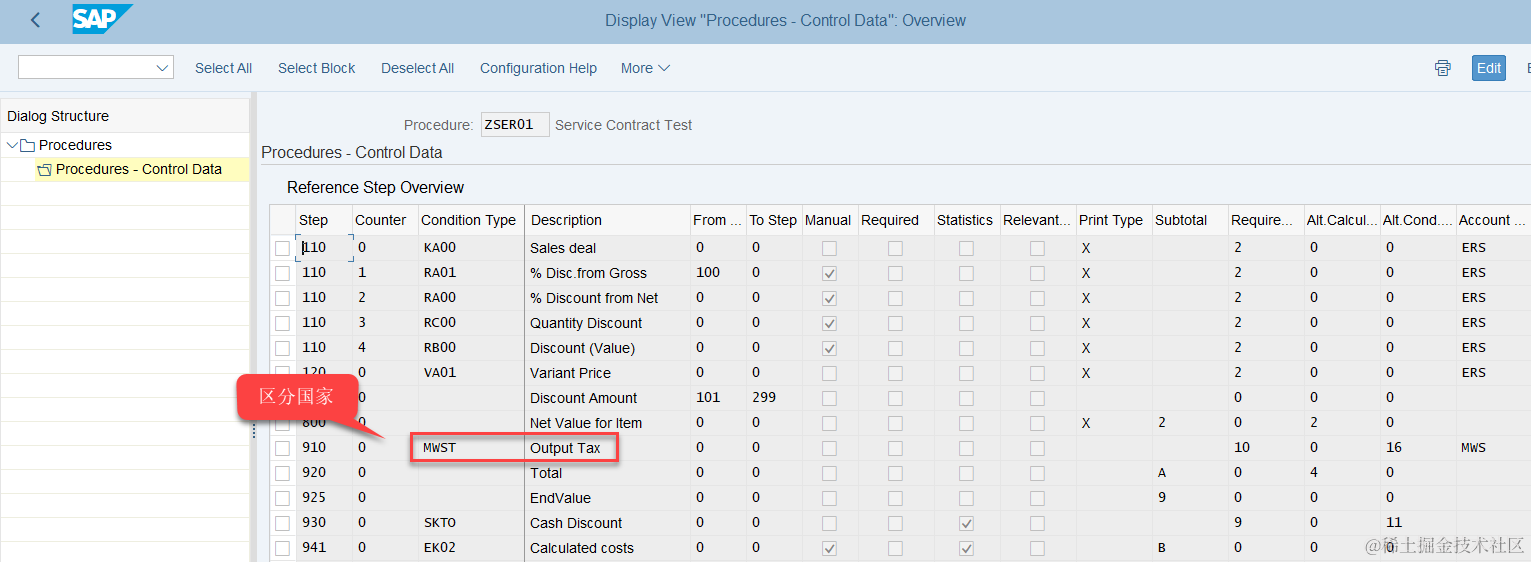Click the Print Type column header
This screenshot has width=1531, height=562.
[1114, 220]
